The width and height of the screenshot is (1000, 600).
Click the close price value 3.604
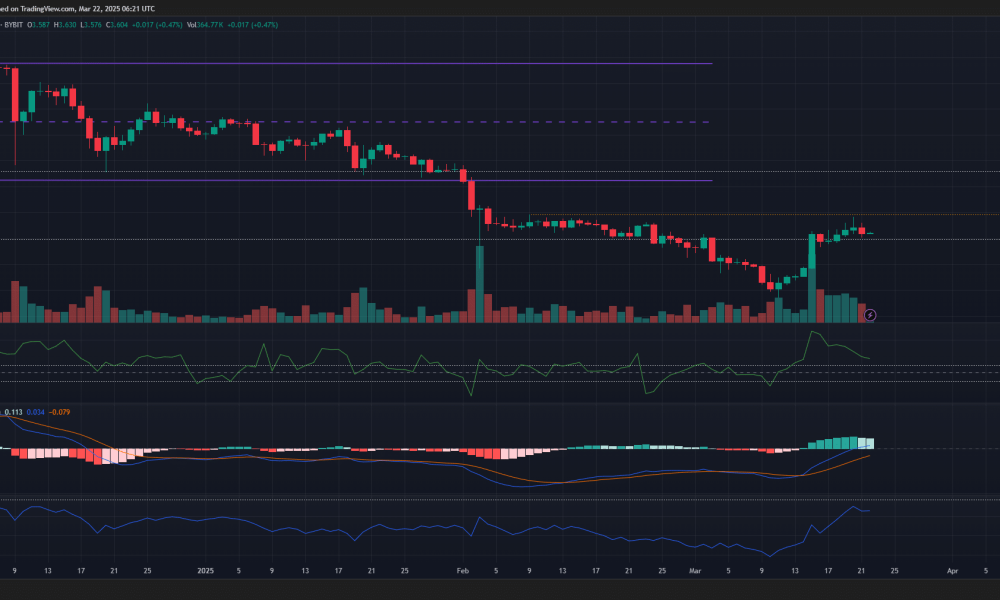pyautogui.click(x=119, y=25)
